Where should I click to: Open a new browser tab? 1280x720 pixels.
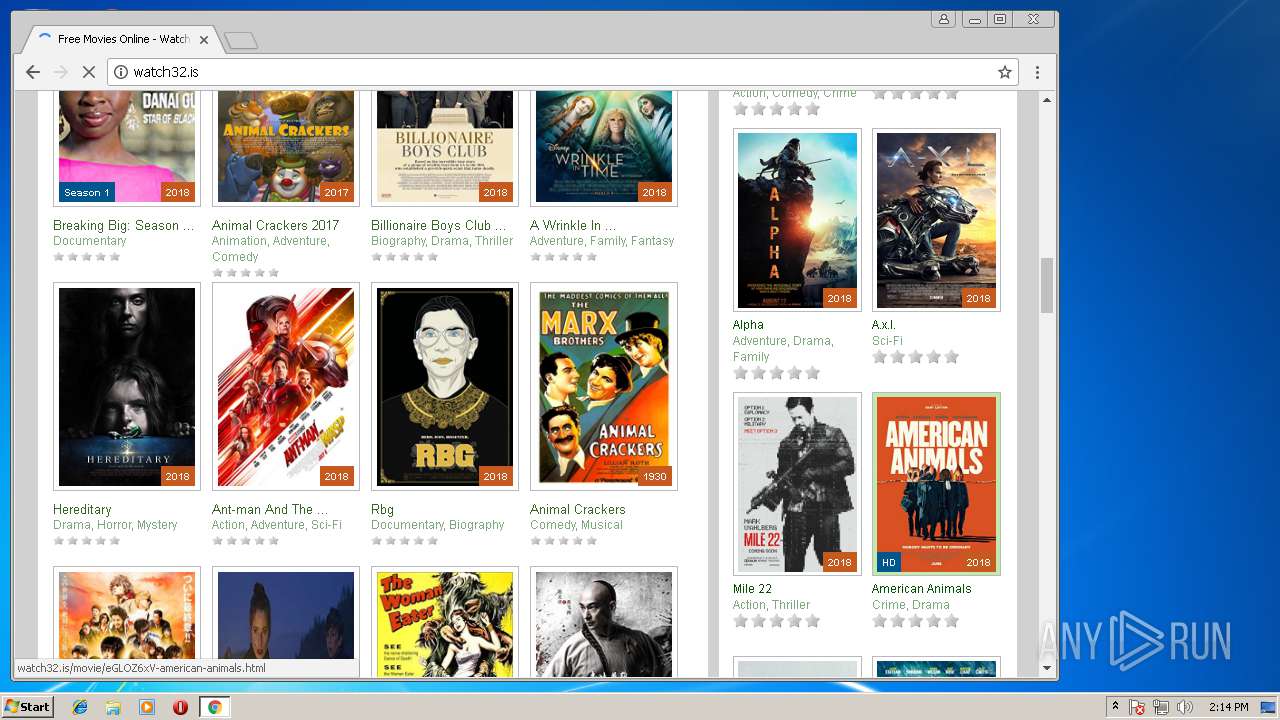point(241,40)
